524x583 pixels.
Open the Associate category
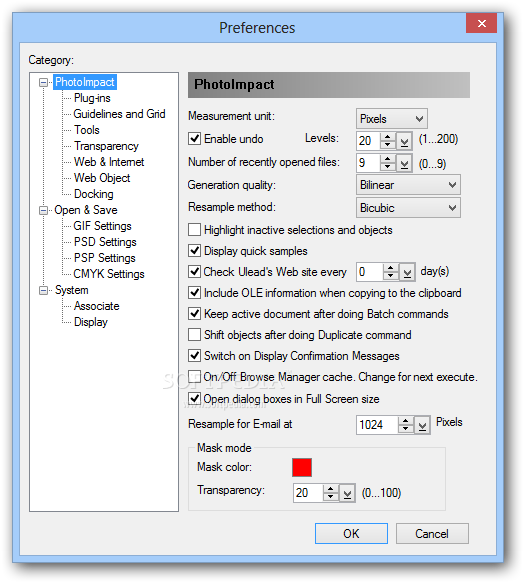[97, 306]
